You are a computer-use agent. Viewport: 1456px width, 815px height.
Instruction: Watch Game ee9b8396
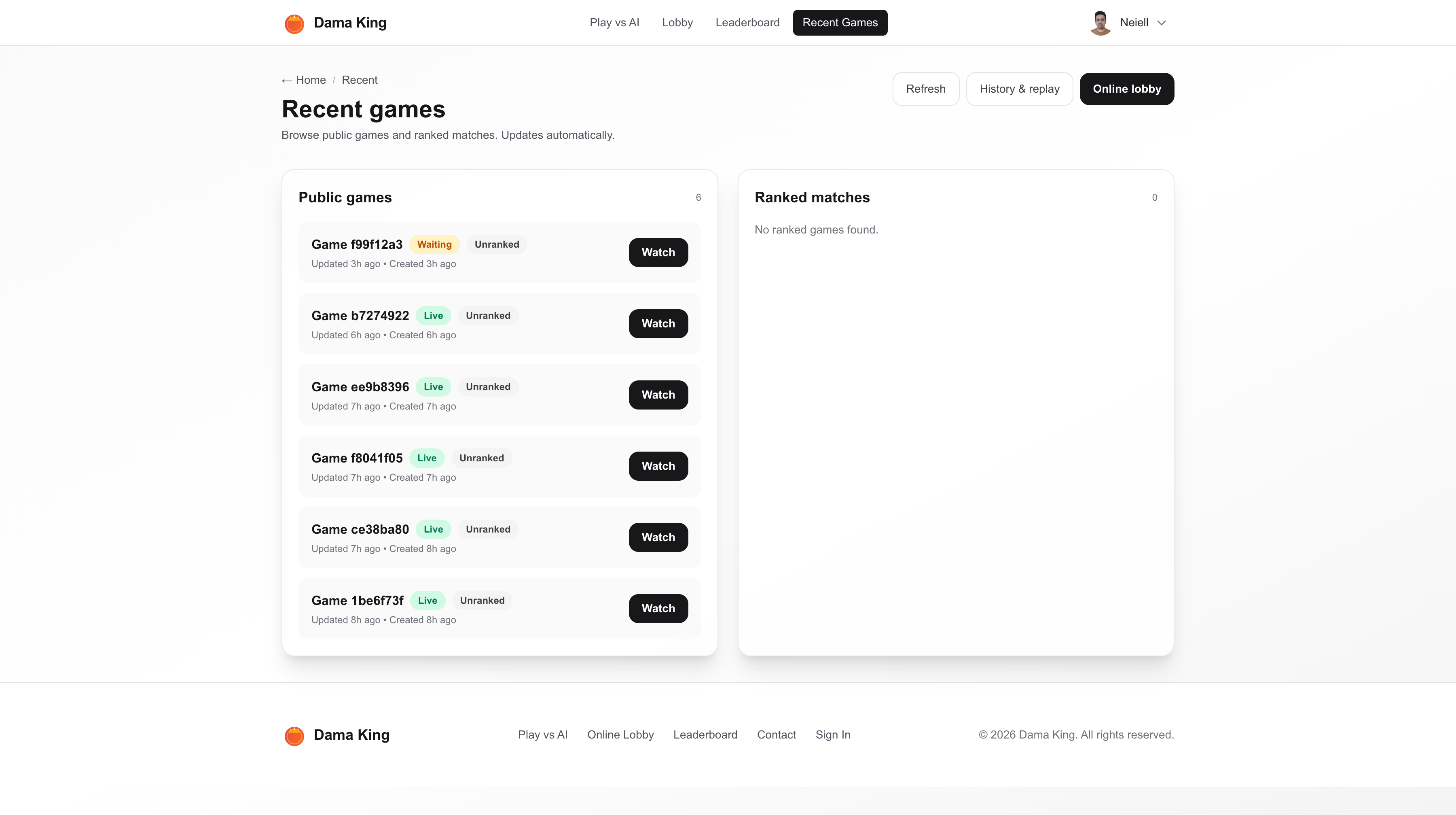coord(658,395)
